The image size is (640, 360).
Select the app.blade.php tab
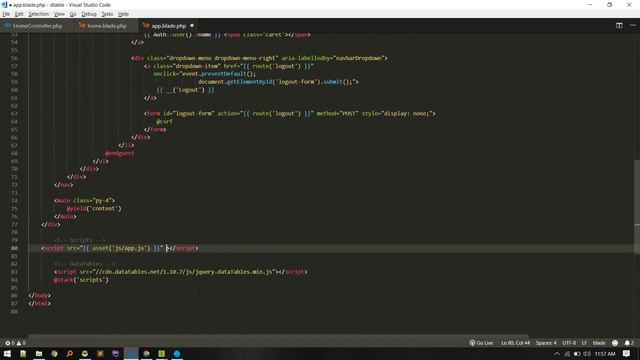pos(168,26)
